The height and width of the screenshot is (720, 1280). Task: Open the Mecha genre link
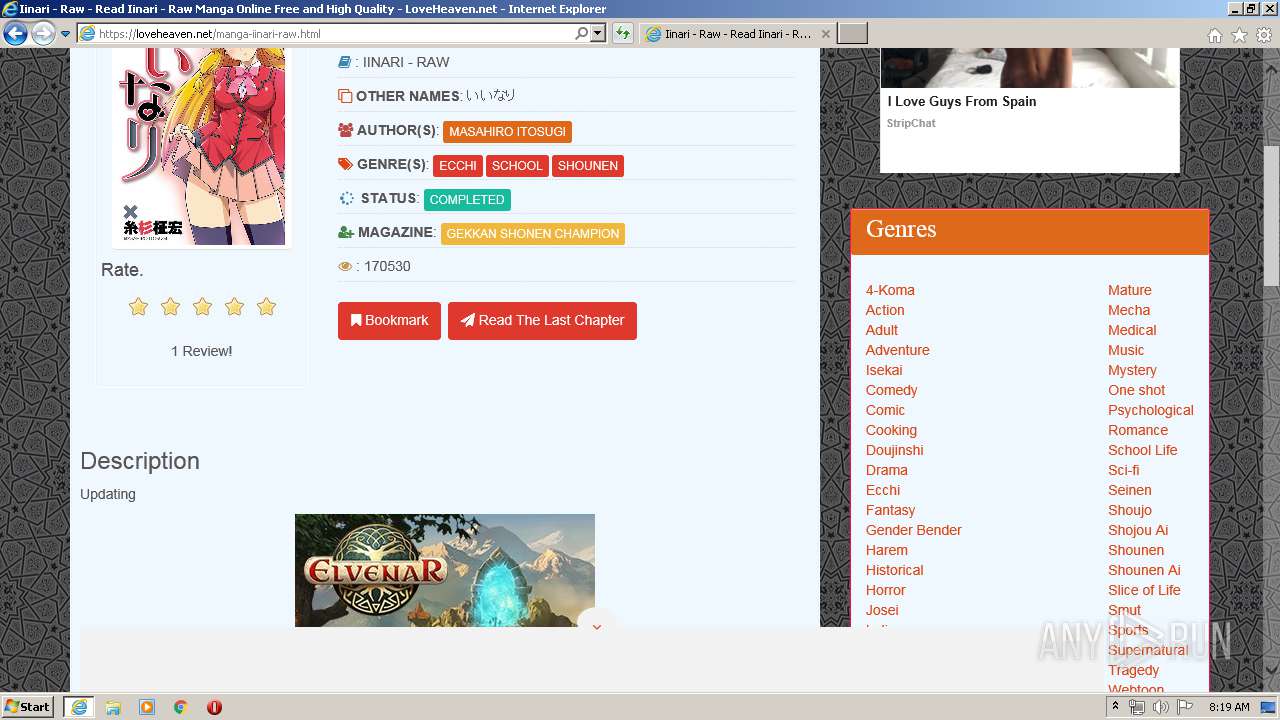[1129, 311]
